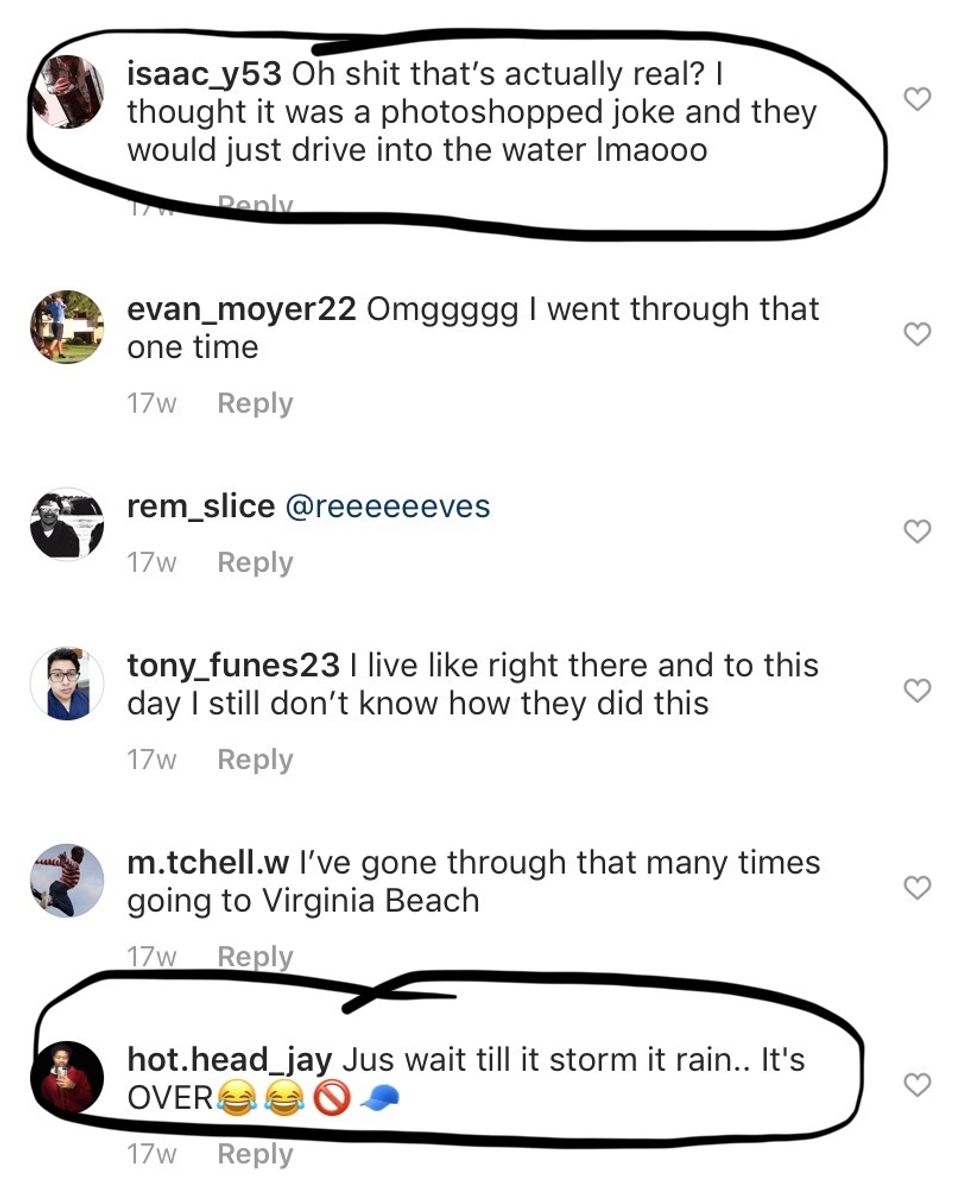Heart tony_funes23's comment
Screen dimensions: 980x1200
coord(917,690)
